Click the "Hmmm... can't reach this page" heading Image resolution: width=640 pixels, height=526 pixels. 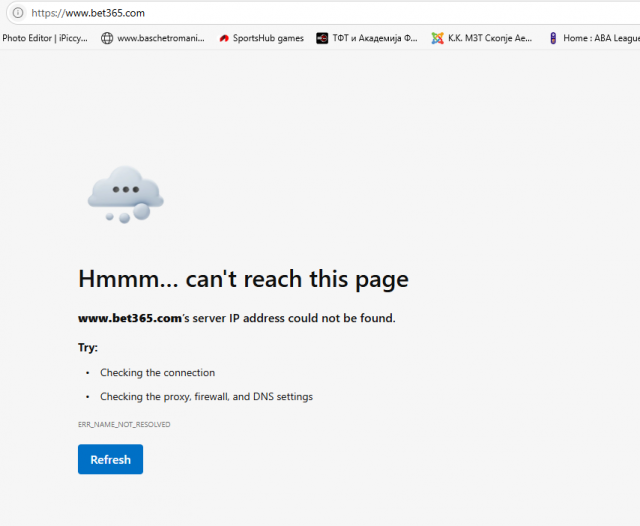pyautogui.click(x=243, y=279)
